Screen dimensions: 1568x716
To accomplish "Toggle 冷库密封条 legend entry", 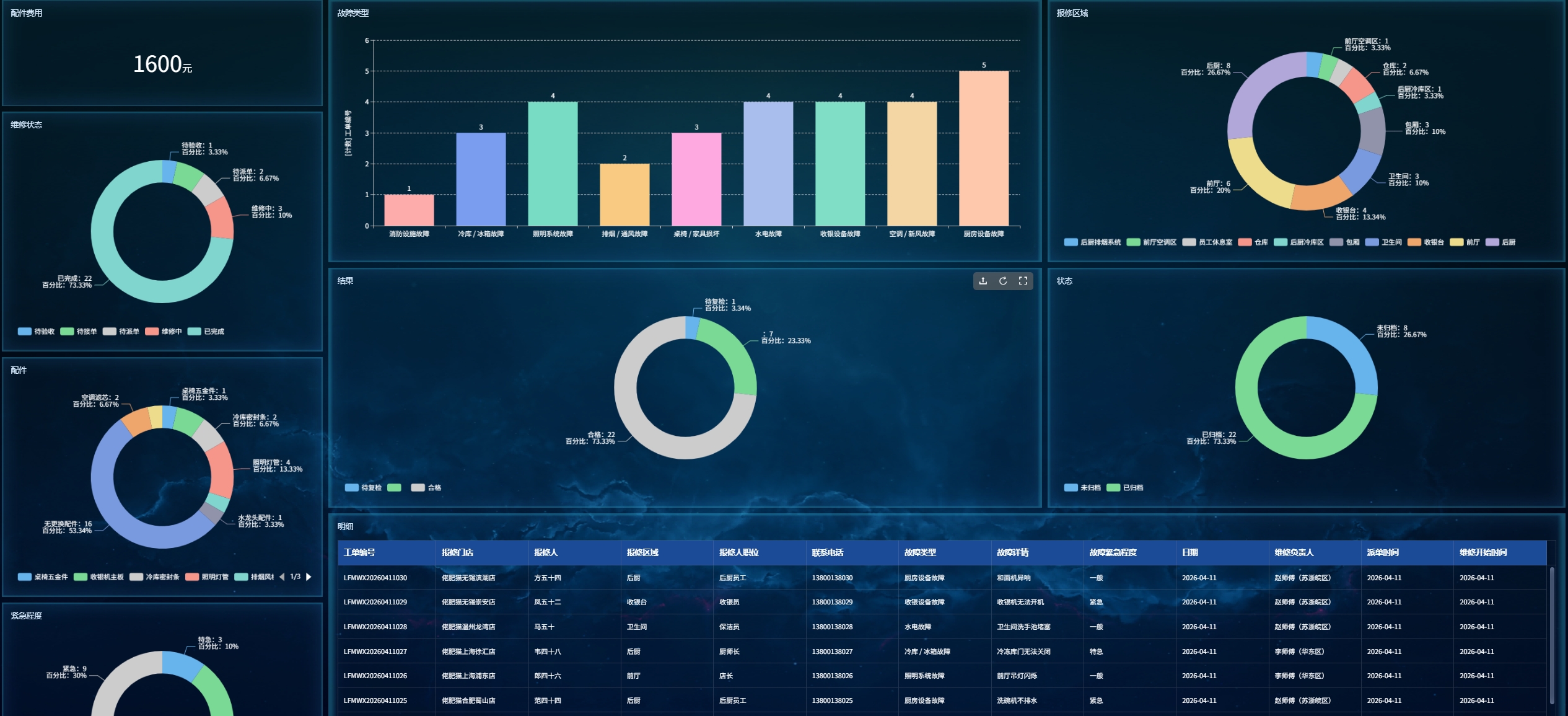I will 154,577.
